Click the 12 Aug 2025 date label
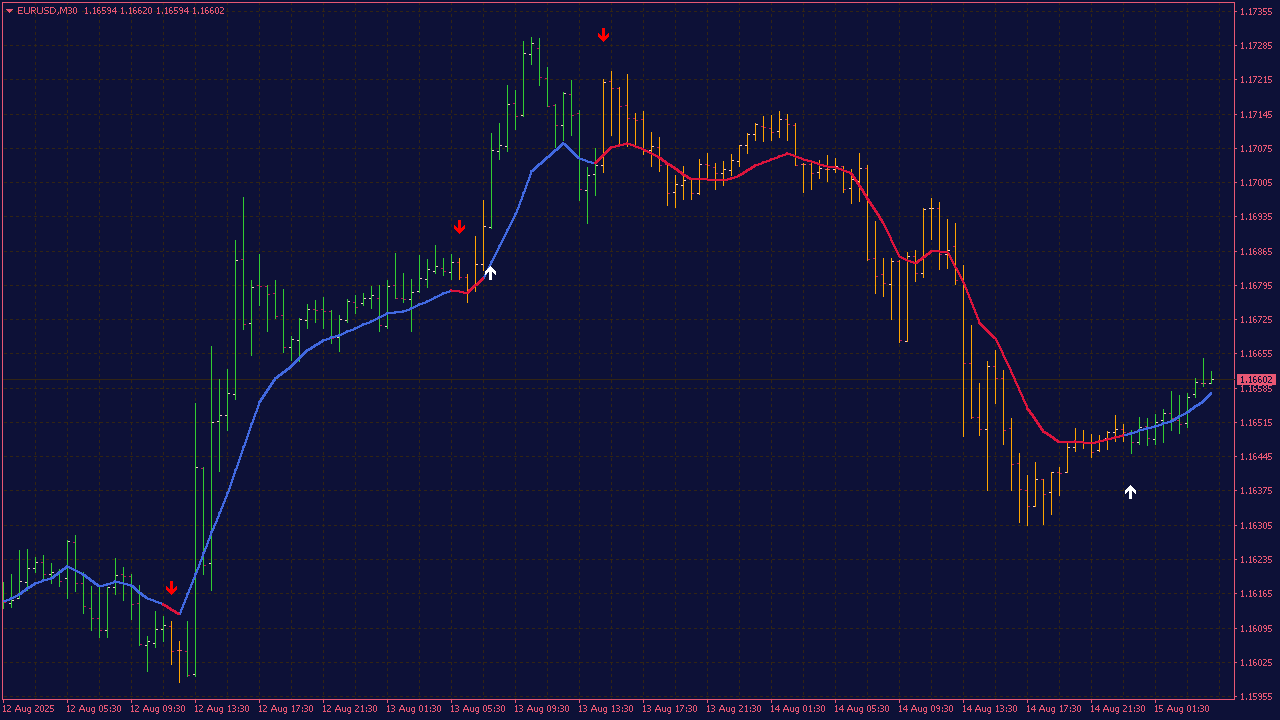The width and height of the screenshot is (1280, 720). click(x=29, y=709)
